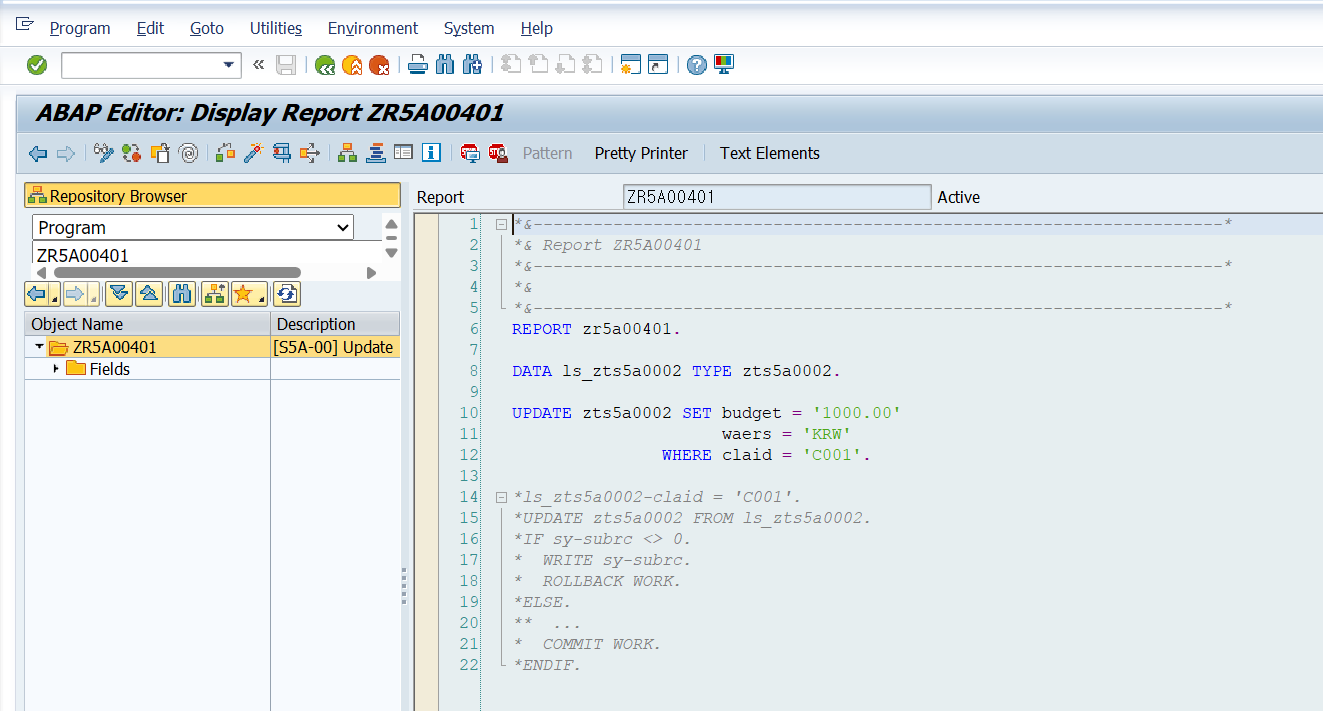The height and width of the screenshot is (711, 1323).
Task: Click the Set/Delete External Breakpoint icon
Action: [497, 153]
